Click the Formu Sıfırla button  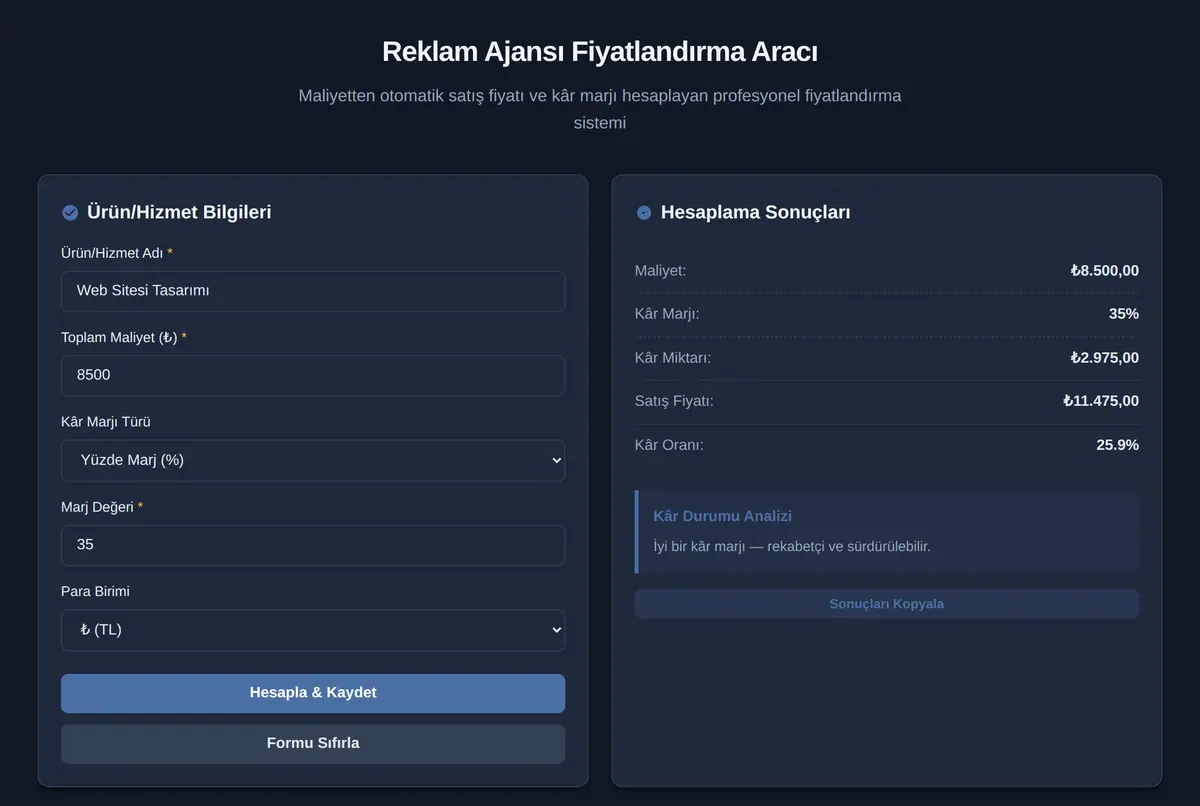point(313,744)
